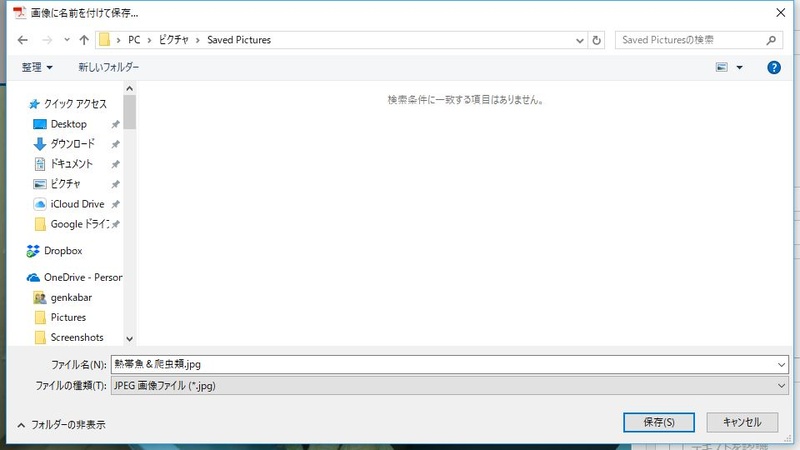Viewport: 800px width, 450px height.
Task: Click the Documents page icon
Action: tap(40, 164)
